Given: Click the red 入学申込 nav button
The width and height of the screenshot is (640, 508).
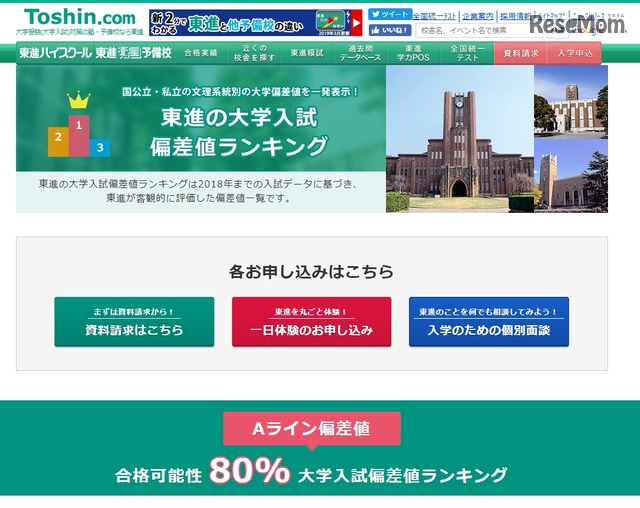Looking at the screenshot, I should [x=574, y=53].
